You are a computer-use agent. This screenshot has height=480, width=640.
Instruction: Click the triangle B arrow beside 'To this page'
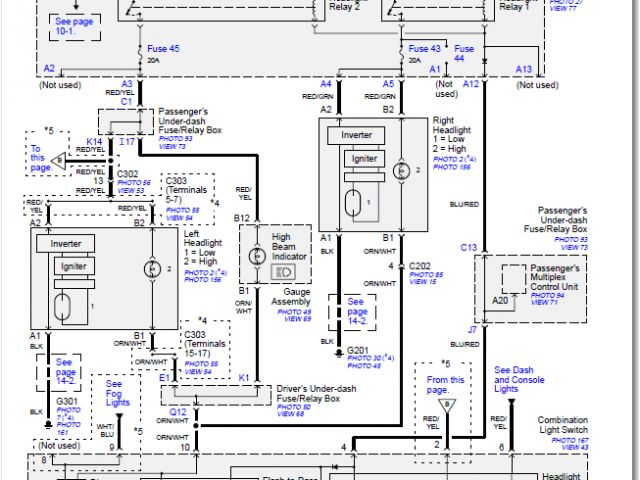61,159
